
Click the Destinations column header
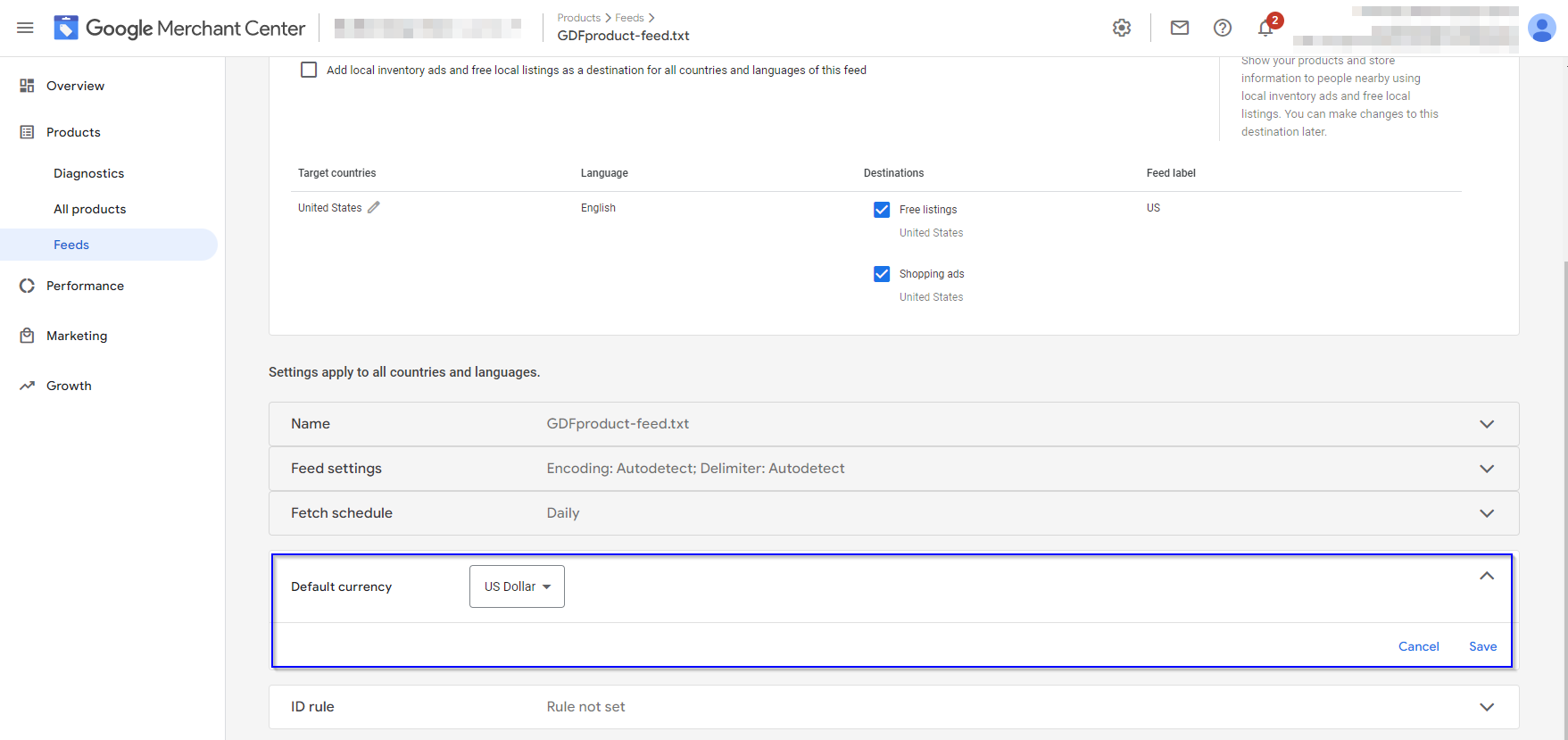pos(893,173)
